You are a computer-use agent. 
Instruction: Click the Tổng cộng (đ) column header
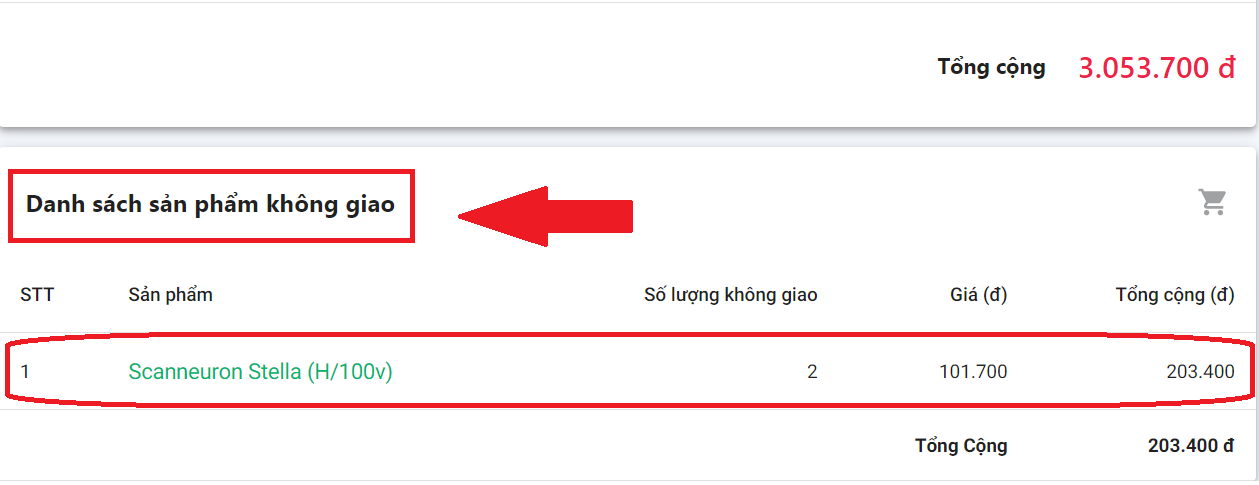[1175, 295]
